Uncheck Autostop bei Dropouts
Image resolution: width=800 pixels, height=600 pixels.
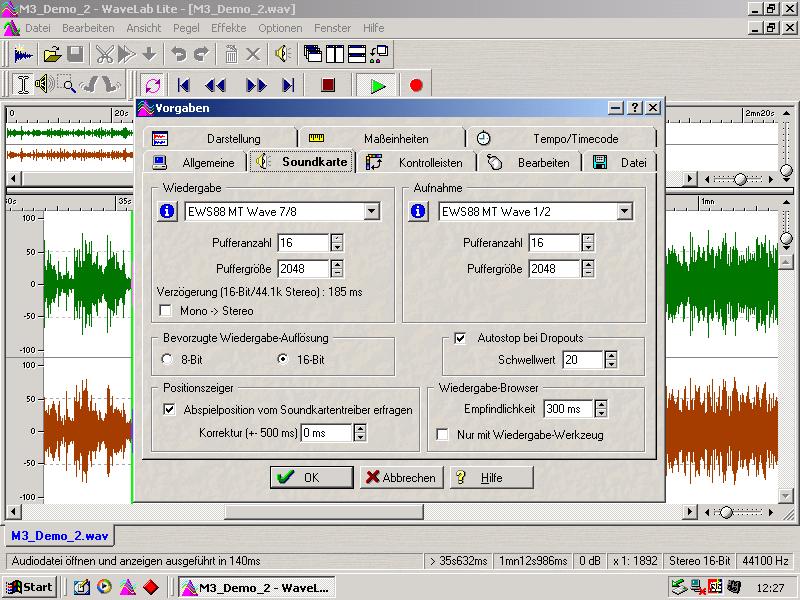point(460,338)
